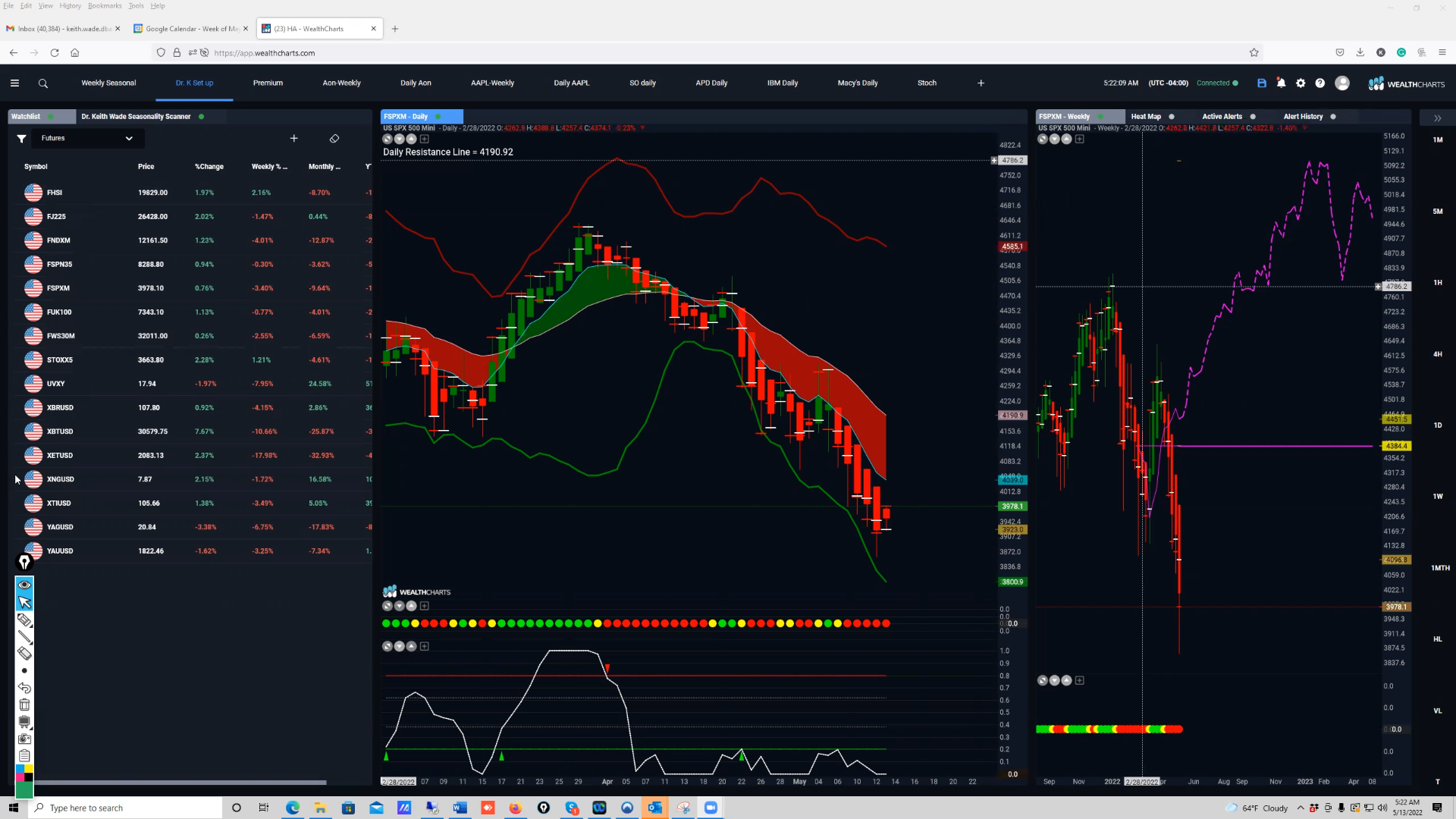
Task: Select the 5M timeframe button
Action: pos(1438,212)
